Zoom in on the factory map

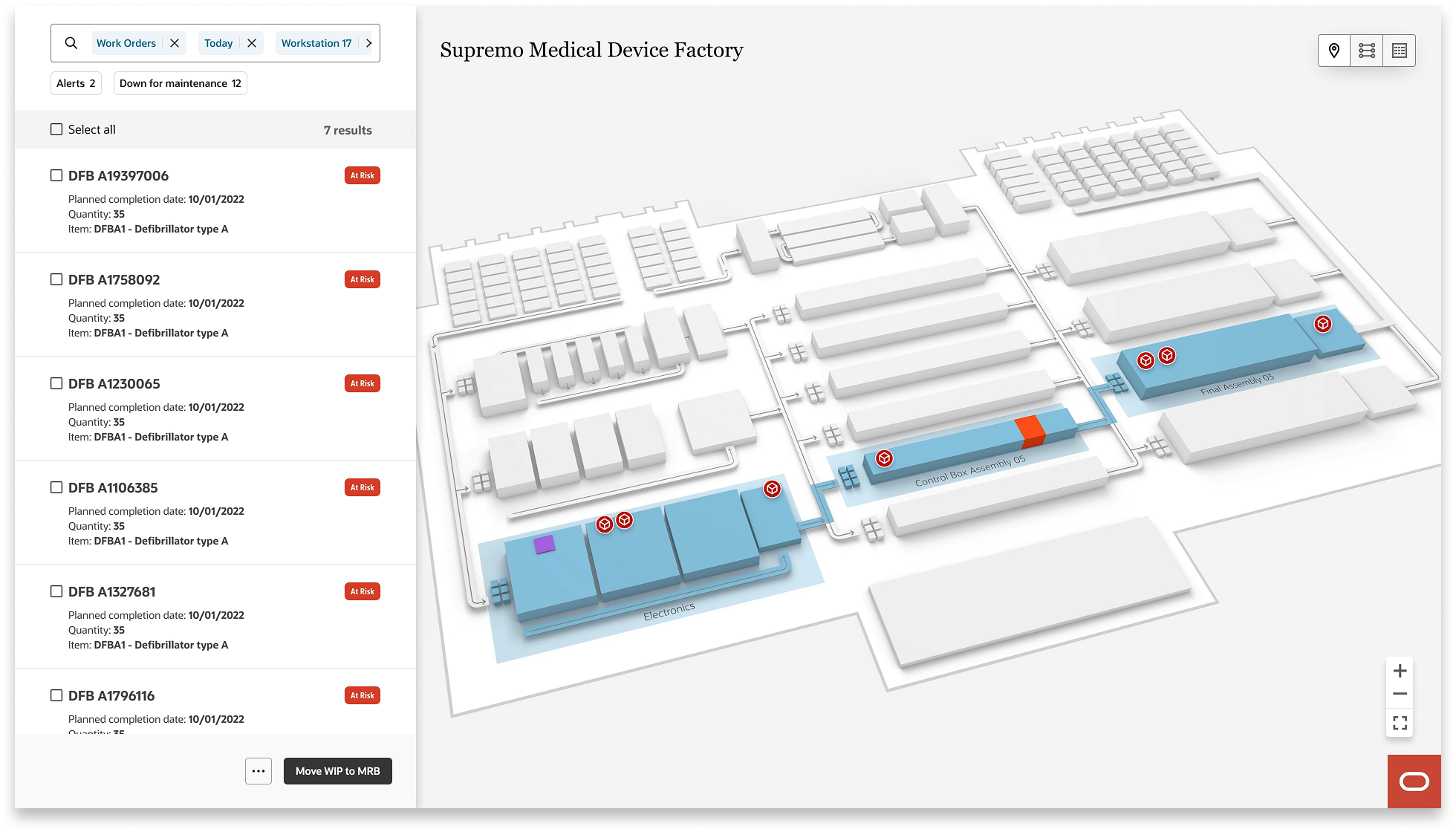1400,671
